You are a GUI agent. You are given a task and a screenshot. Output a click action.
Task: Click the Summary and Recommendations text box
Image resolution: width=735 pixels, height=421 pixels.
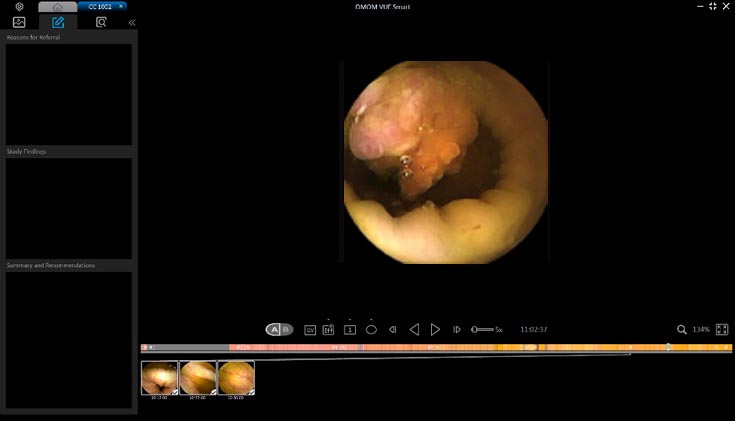(68, 338)
